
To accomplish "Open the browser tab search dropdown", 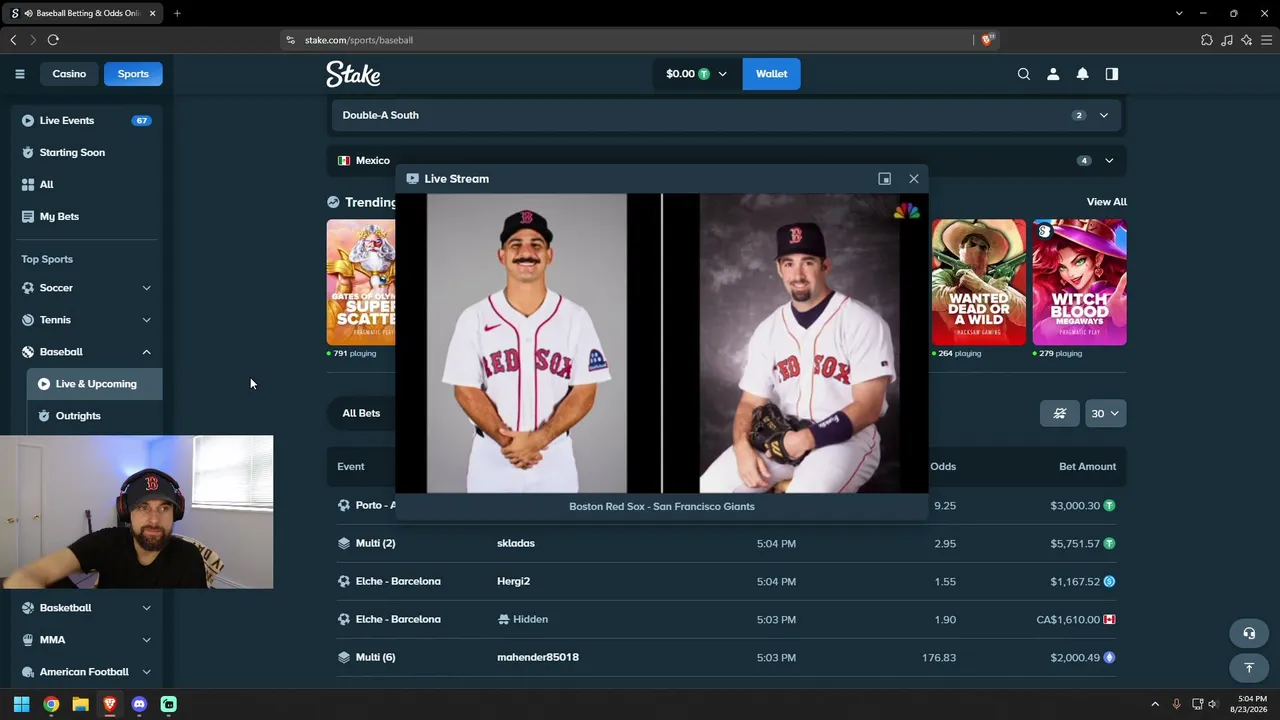I will (1179, 13).
